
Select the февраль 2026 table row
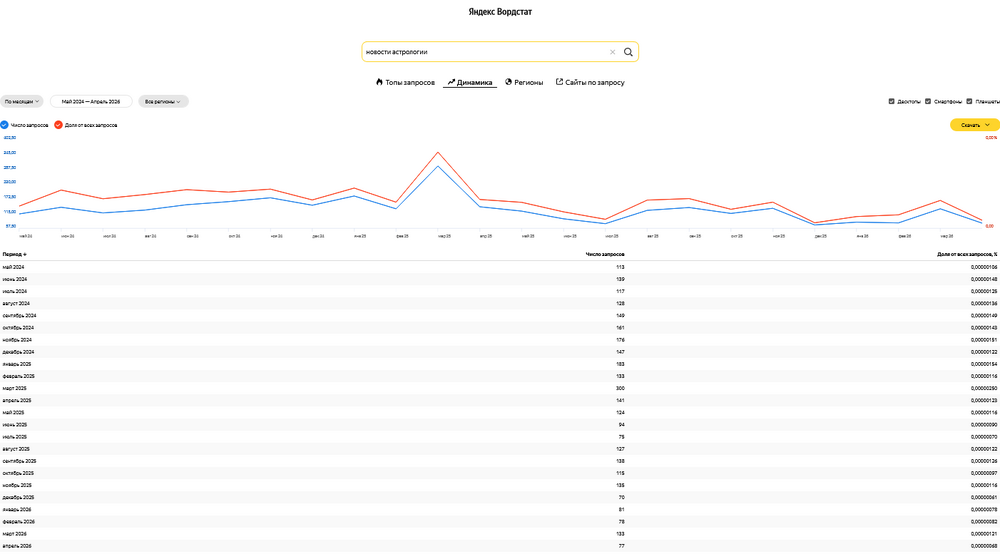[x=500, y=521]
